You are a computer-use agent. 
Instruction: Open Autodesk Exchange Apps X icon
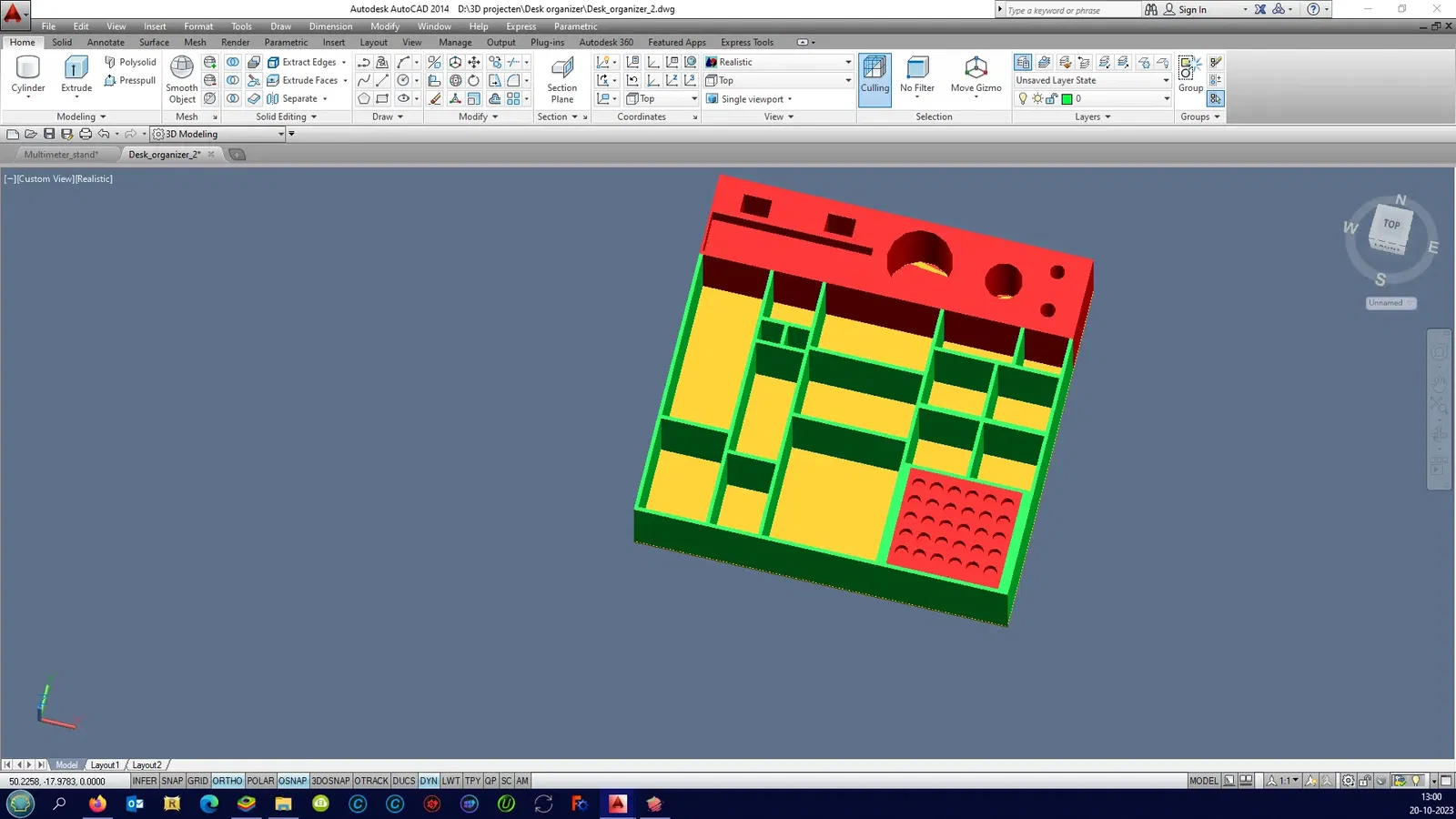coord(1260,9)
